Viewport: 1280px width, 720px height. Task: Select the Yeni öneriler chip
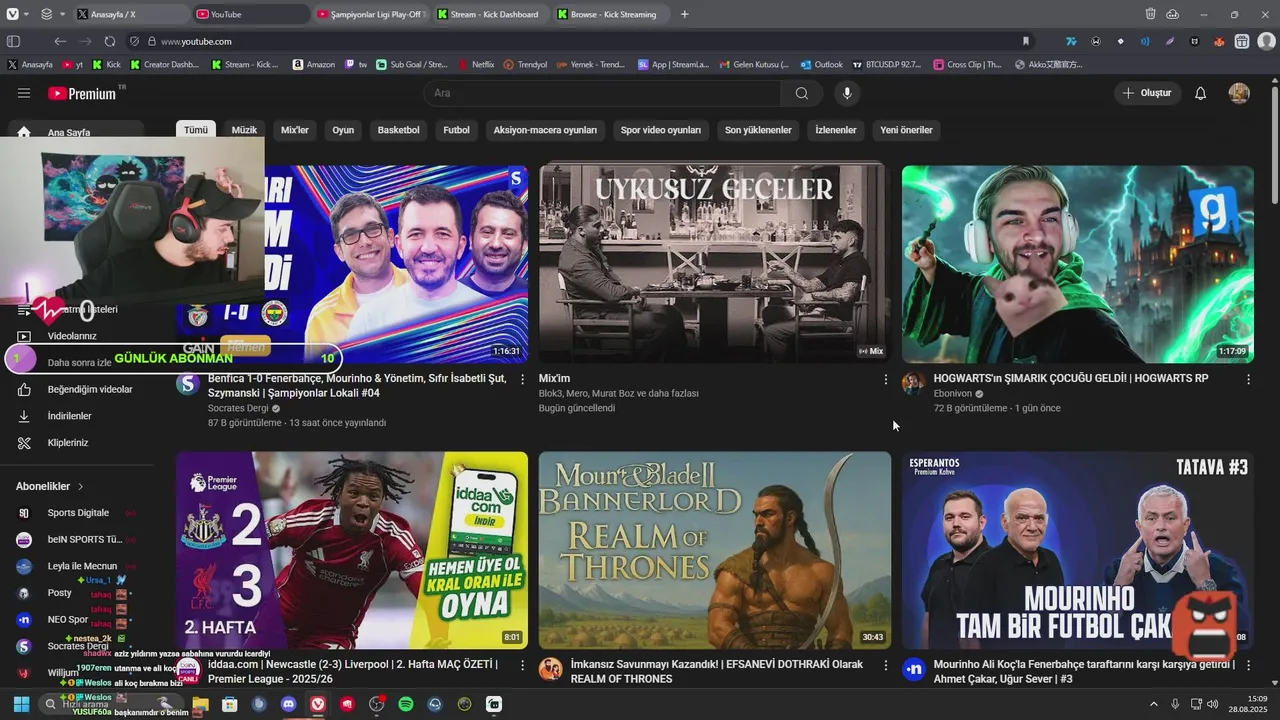[x=906, y=130]
